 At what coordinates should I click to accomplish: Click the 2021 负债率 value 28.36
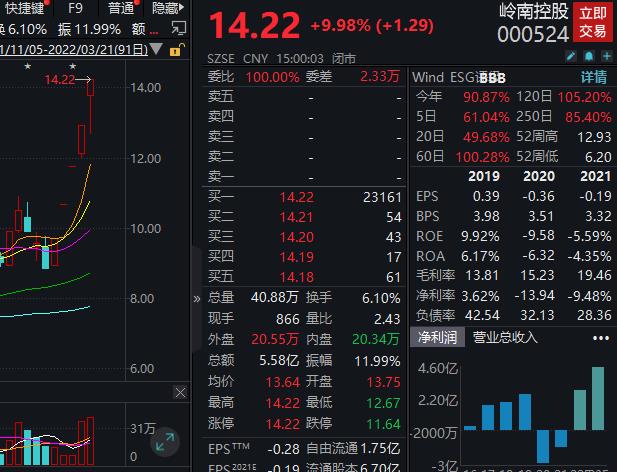594,315
